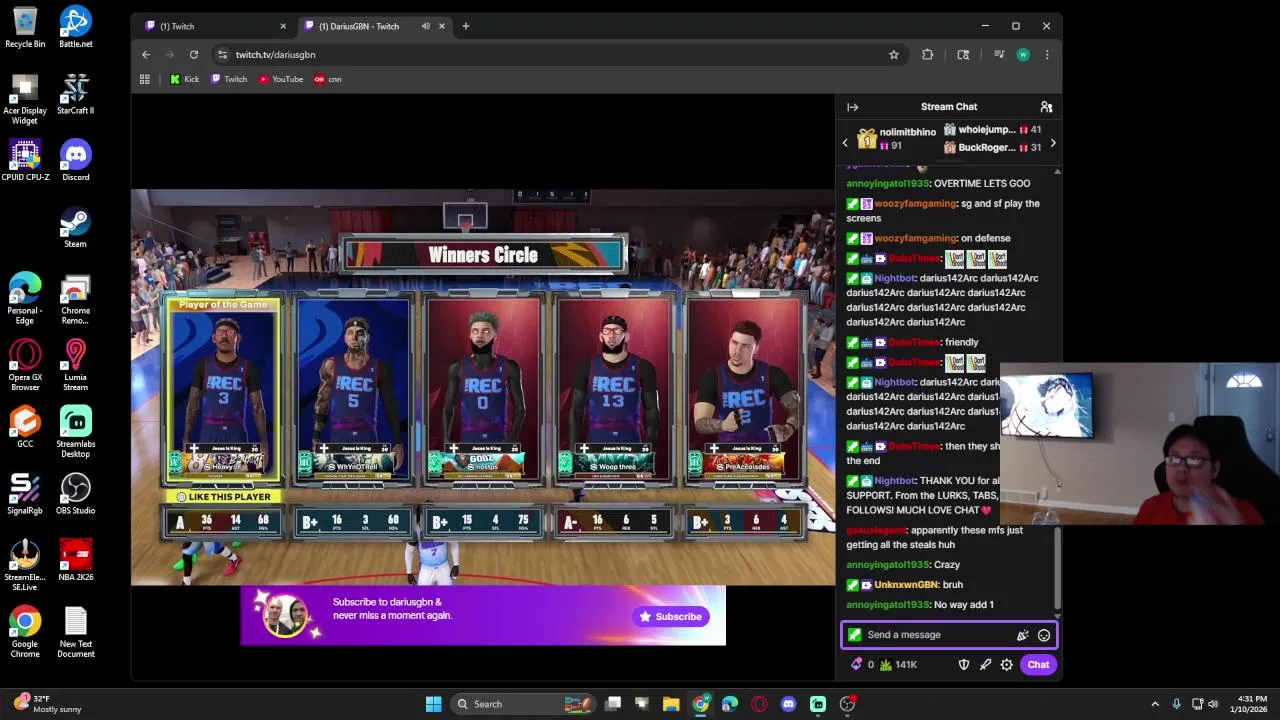The height and width of the screenshot is (720, 1280).
Task: Show the previous gift leaderboard entries
Action: point(845,143)
